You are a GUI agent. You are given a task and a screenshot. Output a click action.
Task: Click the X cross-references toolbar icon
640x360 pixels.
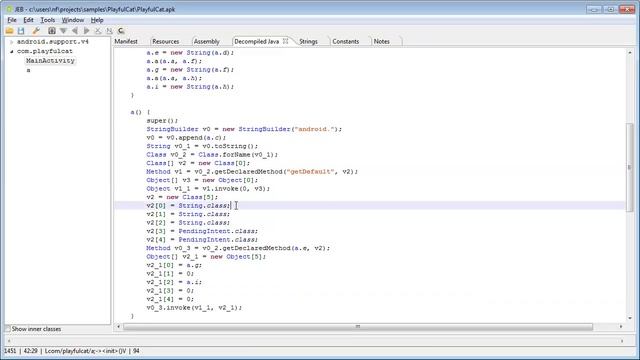point(98,31)
